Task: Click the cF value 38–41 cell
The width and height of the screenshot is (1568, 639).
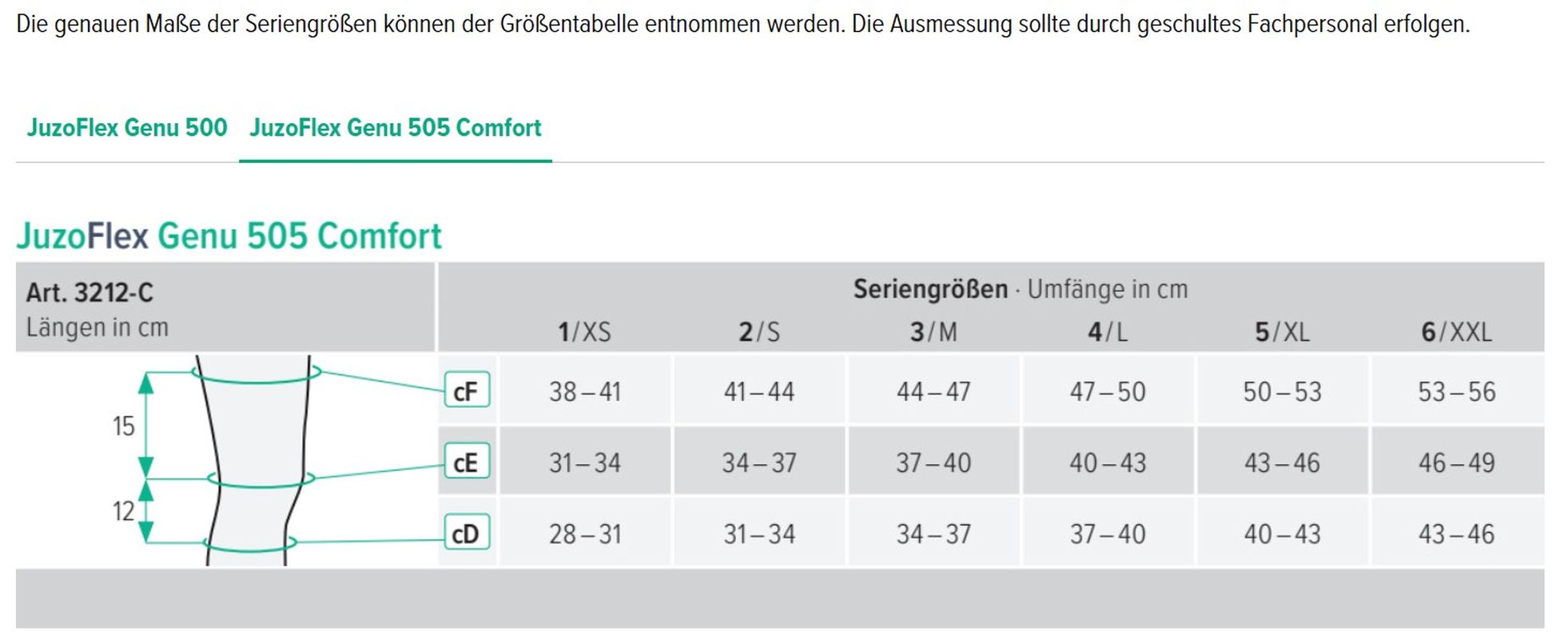Action: (x=584, y=391)
